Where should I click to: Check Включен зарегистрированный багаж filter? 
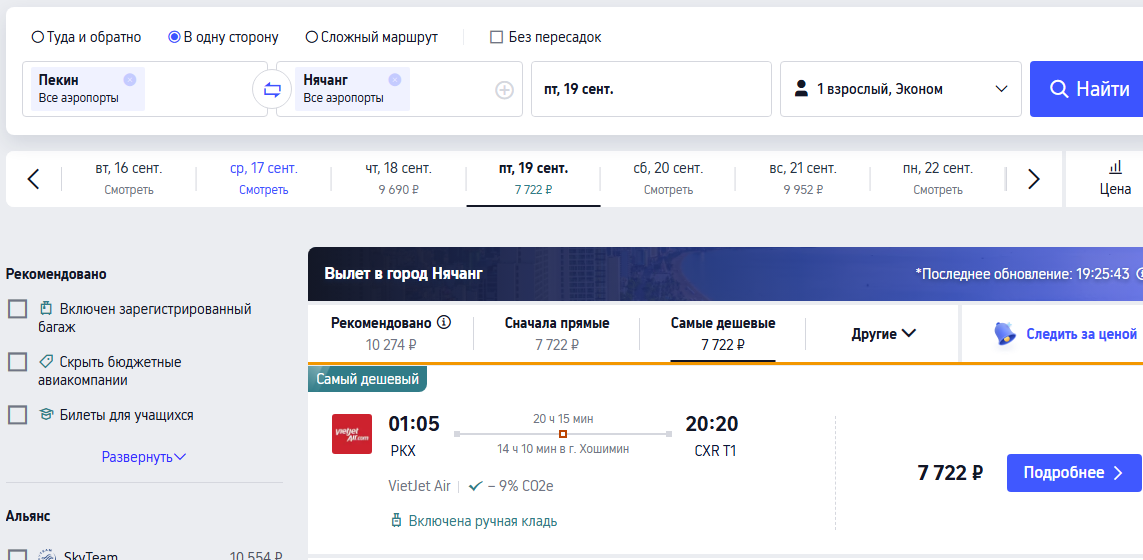17,309
